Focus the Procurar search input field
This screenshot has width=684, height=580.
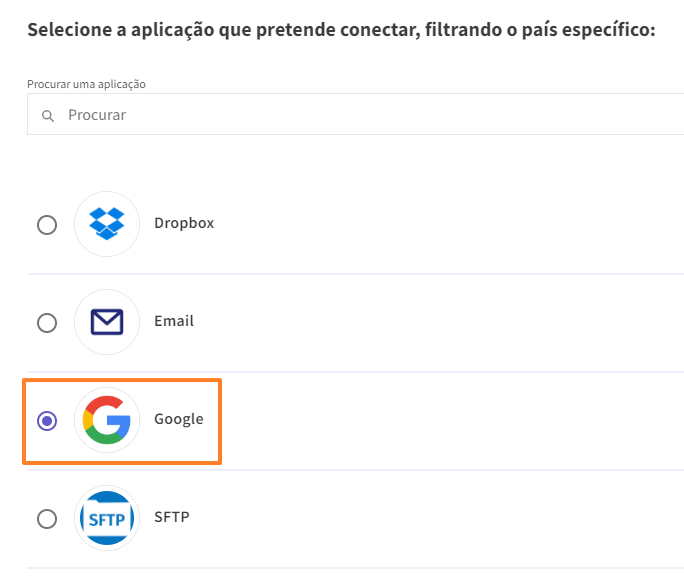356,114
